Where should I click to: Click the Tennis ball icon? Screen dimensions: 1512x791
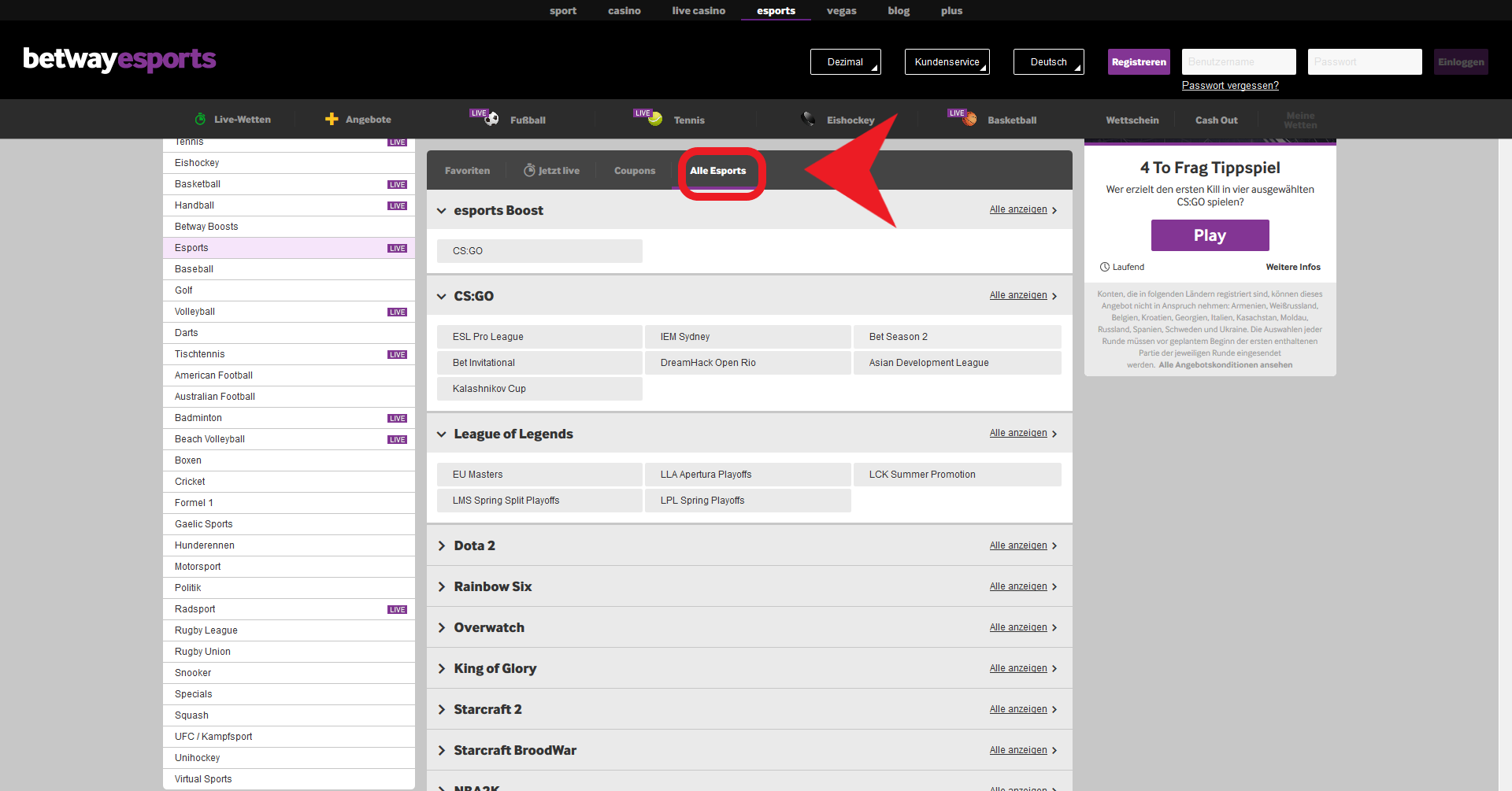(655, 119)
